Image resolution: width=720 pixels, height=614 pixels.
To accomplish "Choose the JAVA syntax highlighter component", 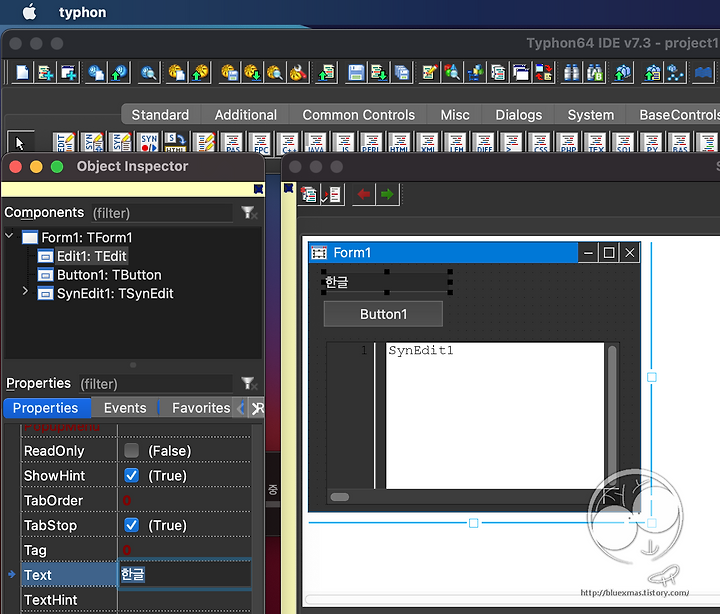I will pyautogui.click(x=316, y=142).
